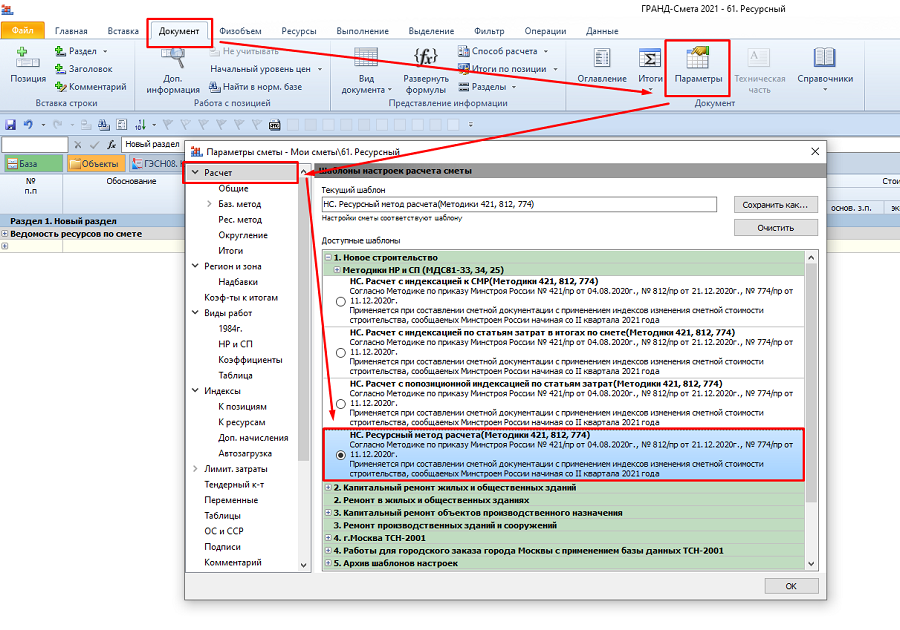The image size is (900, 630).
Task: Click the formula bar fx icon
Action: 111,145
